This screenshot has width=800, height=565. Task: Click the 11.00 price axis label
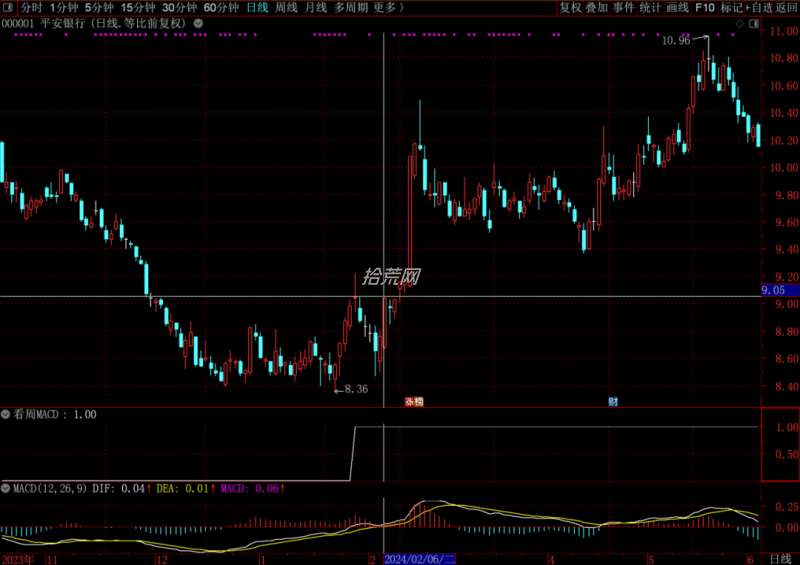784,31
